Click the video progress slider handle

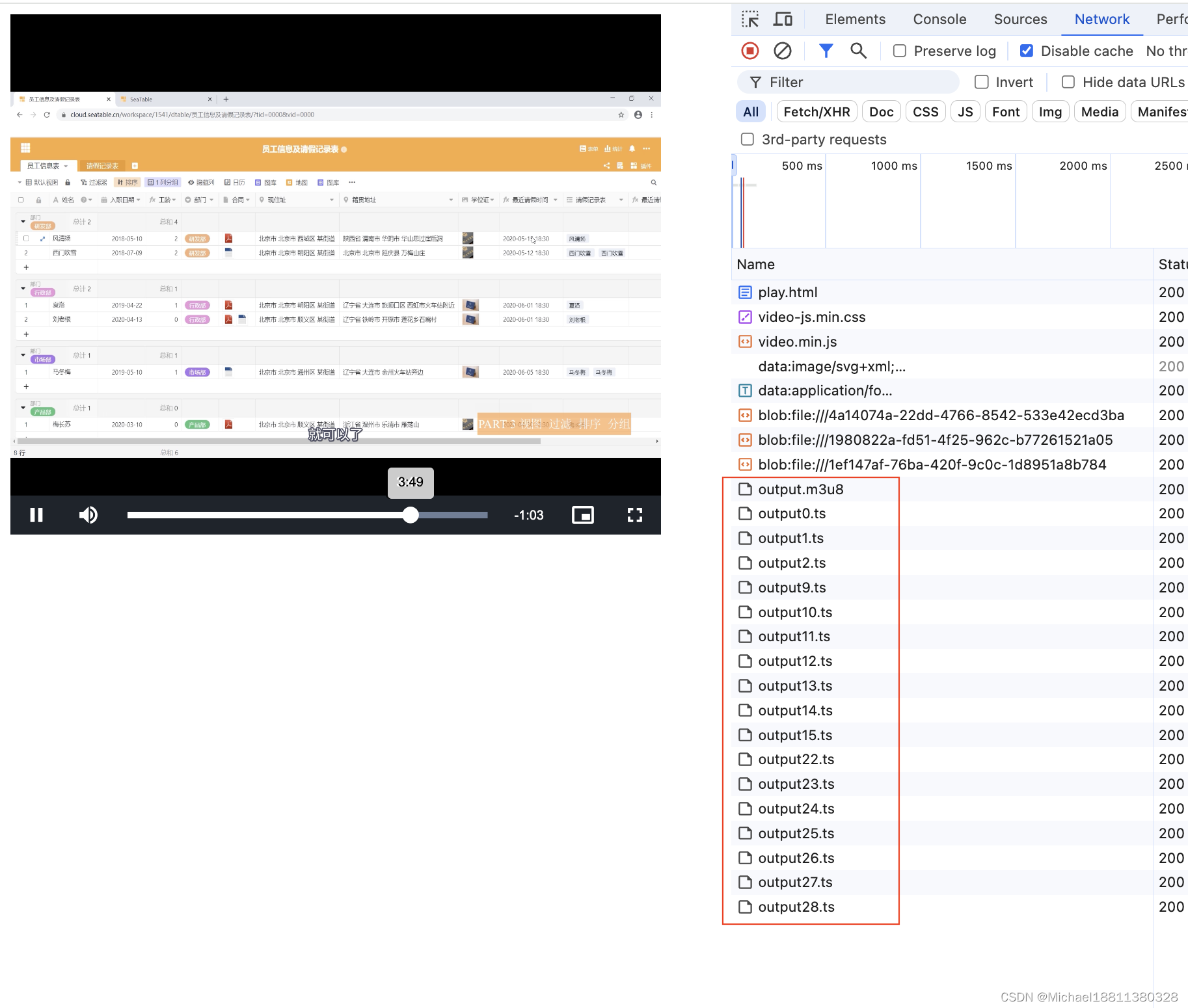click(x=411, y=515)
